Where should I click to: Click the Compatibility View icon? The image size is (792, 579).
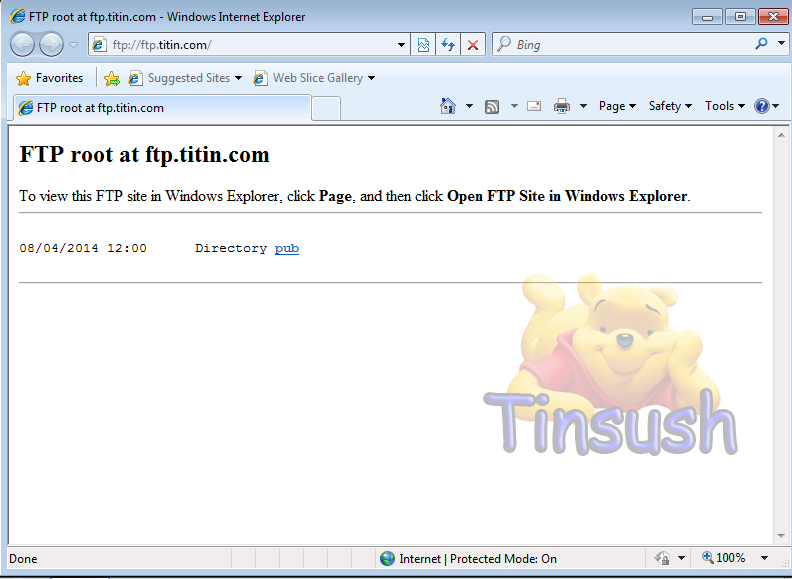click(x=423, y=45)
